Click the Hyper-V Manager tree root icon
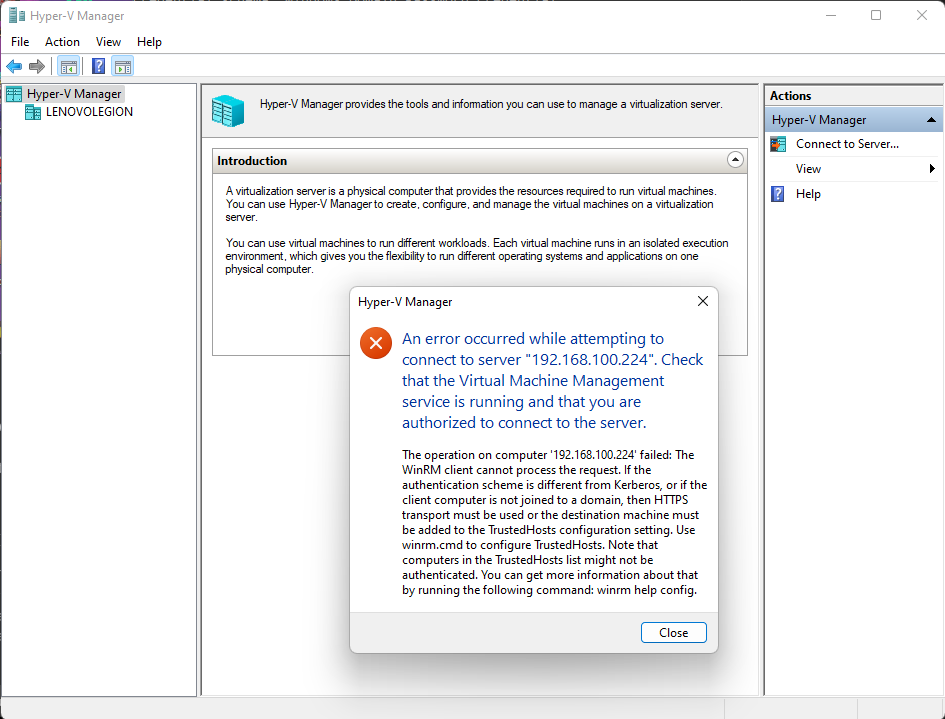Screen dimensions: 945x719 coord(14,94)
